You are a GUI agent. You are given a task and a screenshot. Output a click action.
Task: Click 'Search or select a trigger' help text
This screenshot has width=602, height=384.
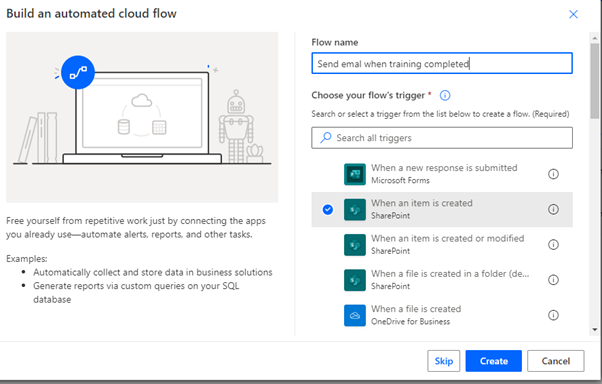tap(440, 114)
